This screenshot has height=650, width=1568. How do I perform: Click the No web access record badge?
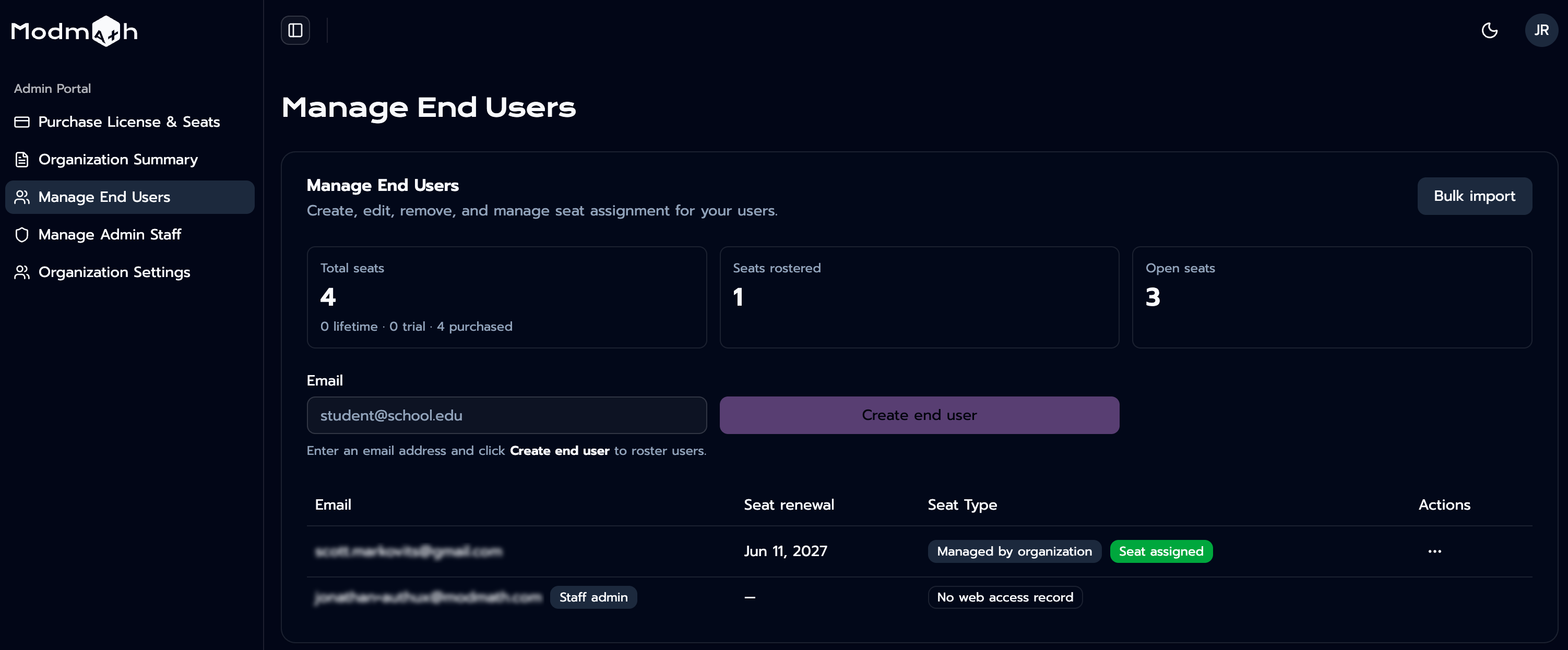coord(1005,598)
